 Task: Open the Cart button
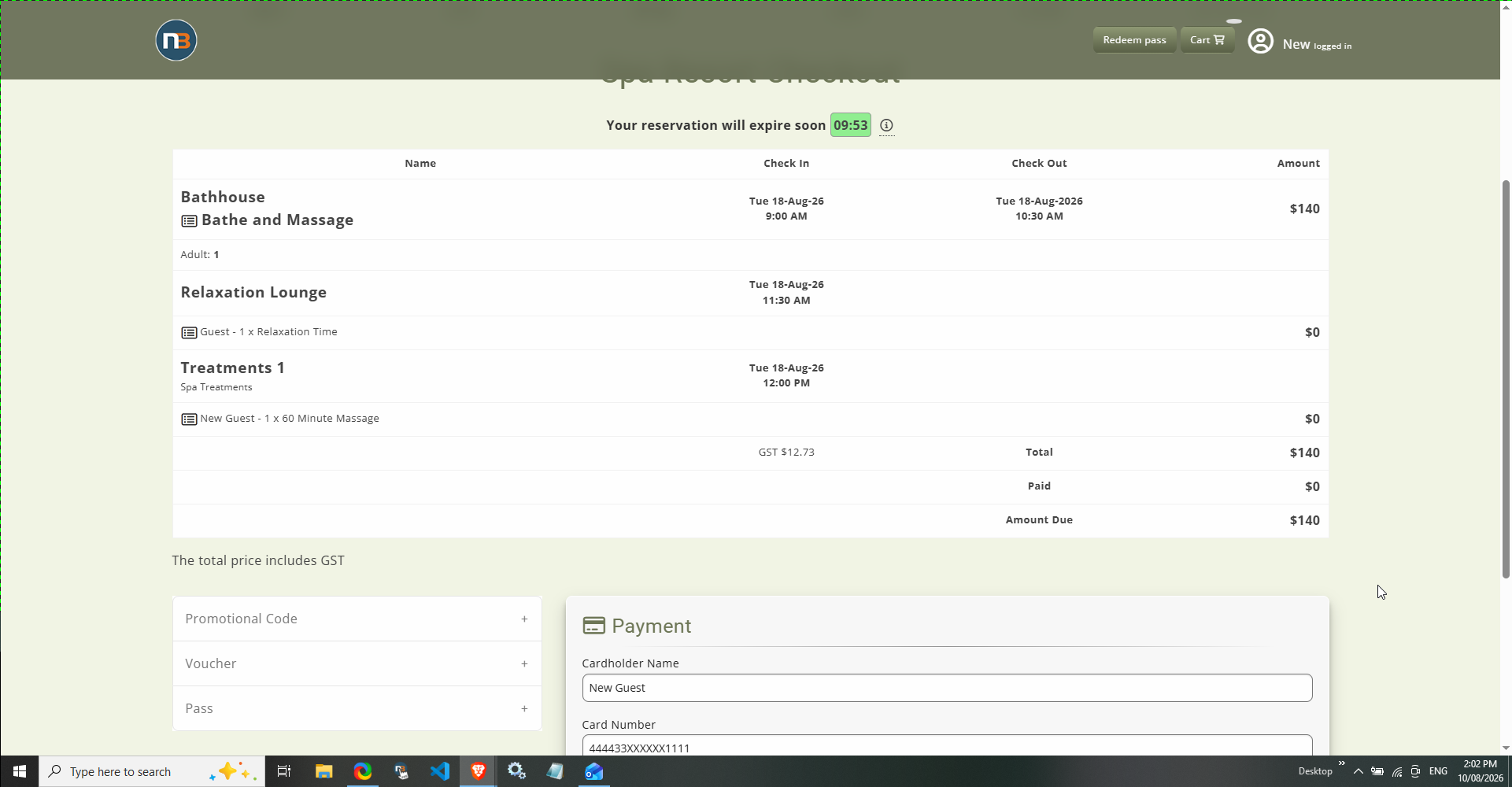click(x=1207, y=40)
